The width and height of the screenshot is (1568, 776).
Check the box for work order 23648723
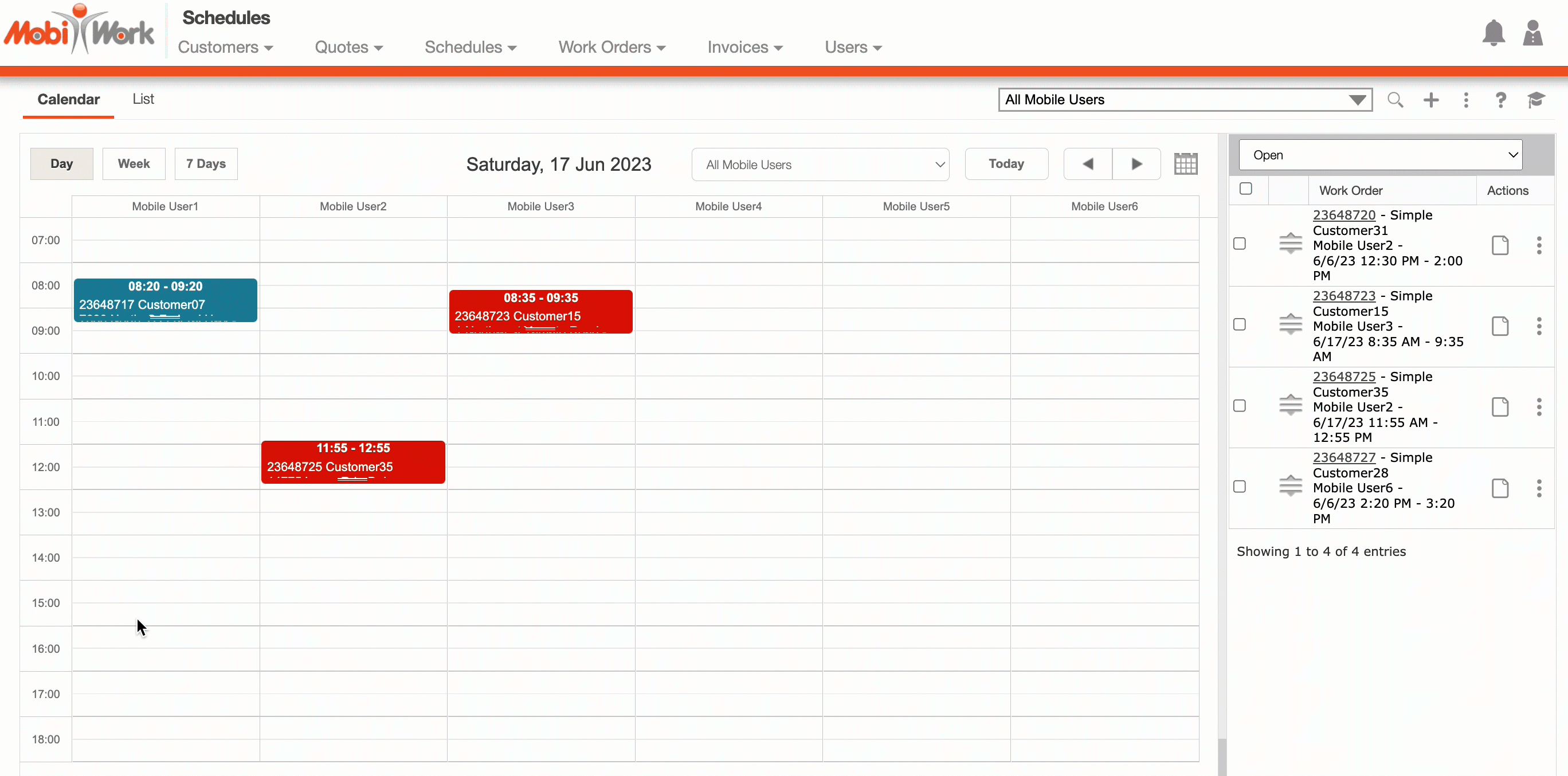1239,324
